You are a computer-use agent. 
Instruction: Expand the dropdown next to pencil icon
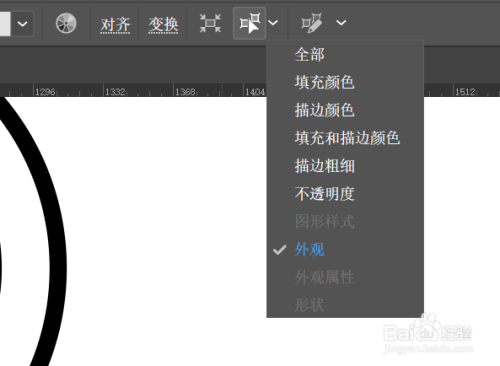pos(341,23)
